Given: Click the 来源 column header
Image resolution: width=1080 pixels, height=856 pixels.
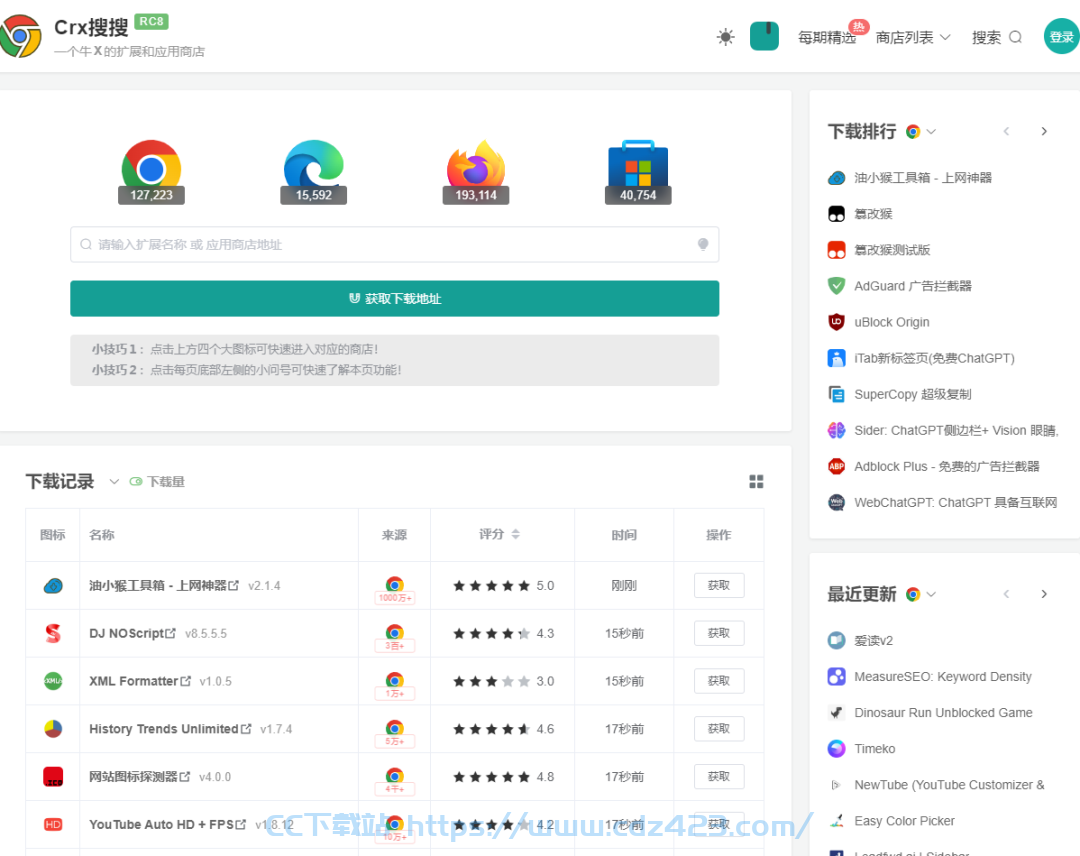Looking at the screenshot, I should (x=394, y=535).
